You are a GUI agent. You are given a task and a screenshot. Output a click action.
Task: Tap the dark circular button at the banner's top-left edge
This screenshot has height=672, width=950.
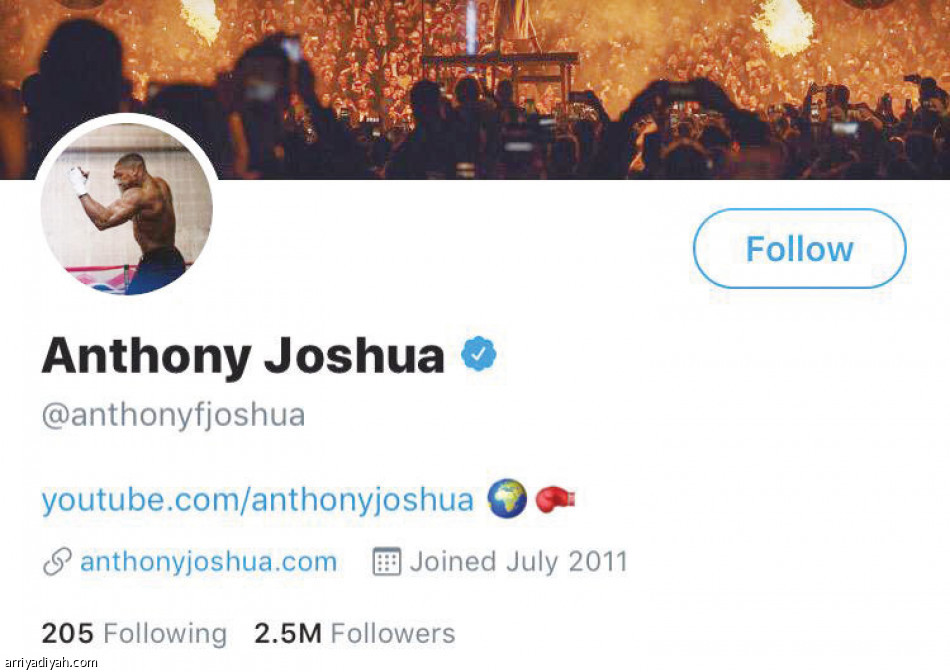[82, 3]
